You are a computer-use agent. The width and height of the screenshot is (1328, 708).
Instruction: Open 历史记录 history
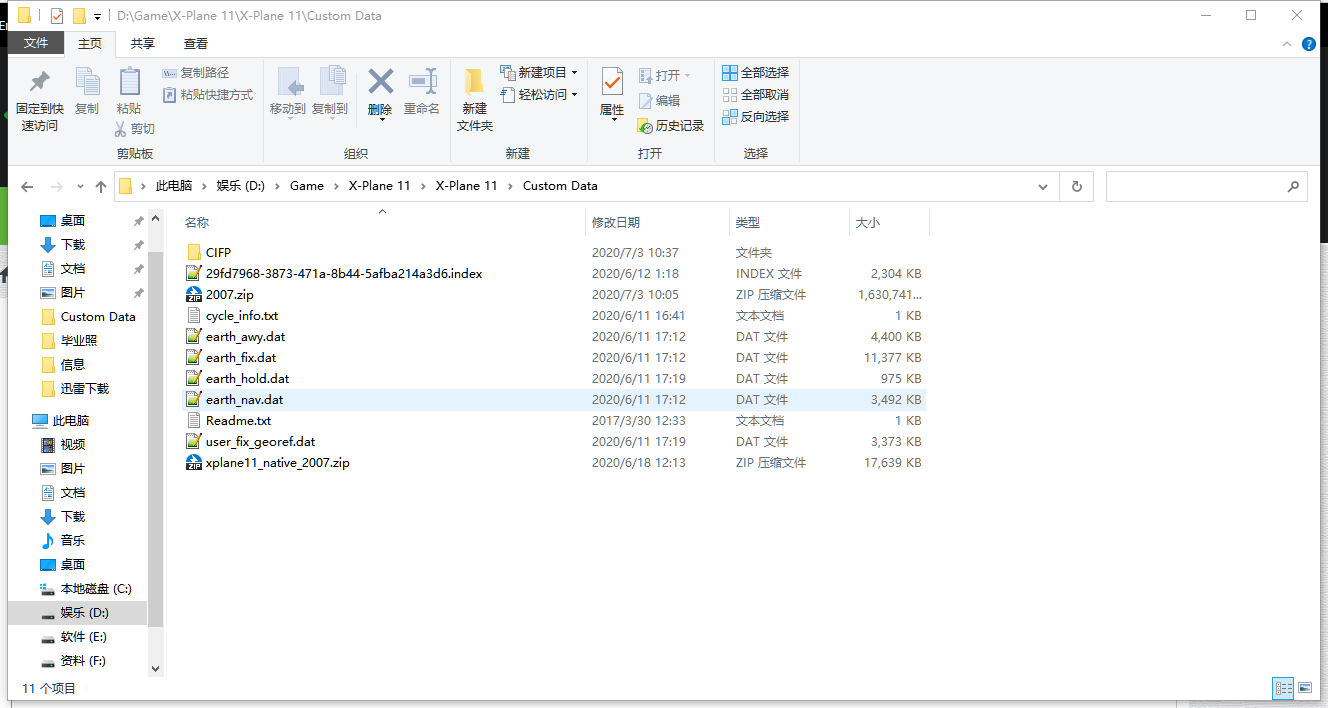click(x=671, y=126)
